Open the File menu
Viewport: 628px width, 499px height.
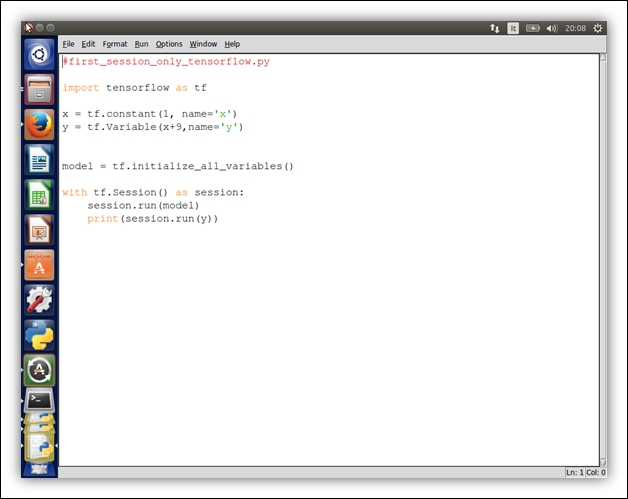point(68,44)
